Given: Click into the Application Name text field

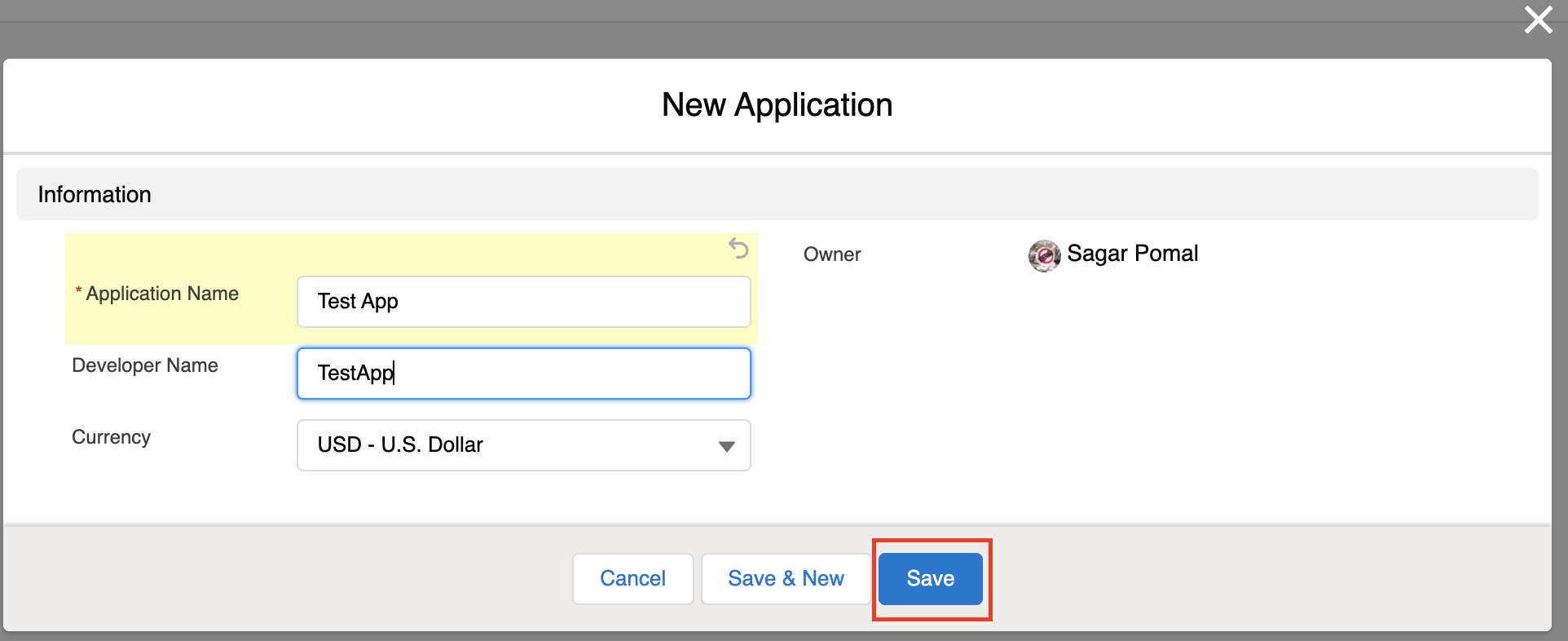Looking at the screenshot, I should pos(522,302).
